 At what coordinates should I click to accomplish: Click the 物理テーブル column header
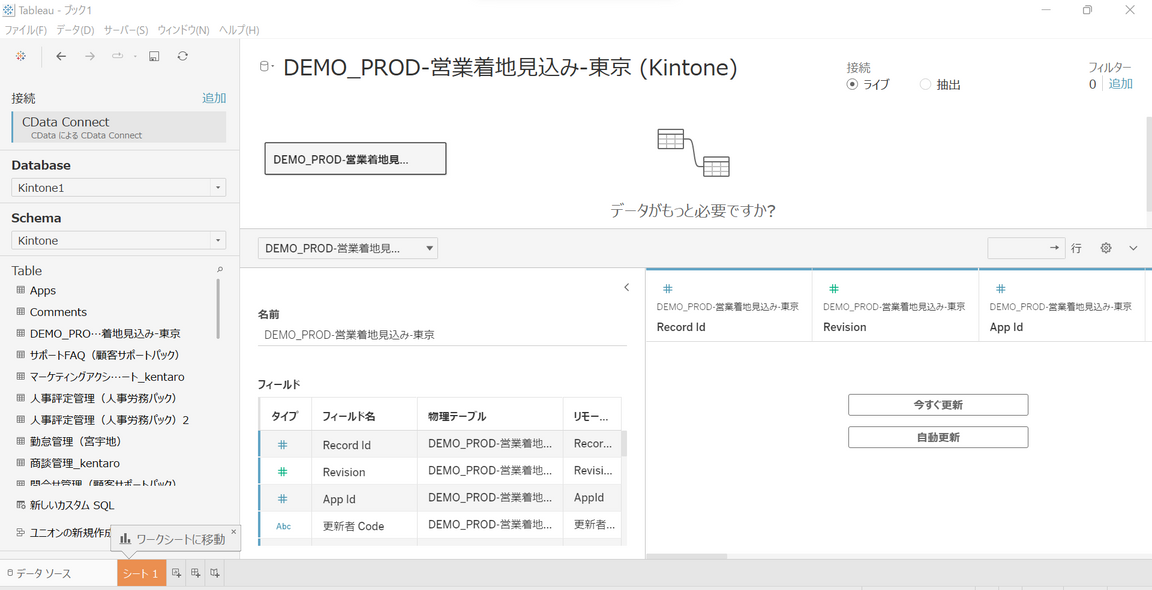click(x=490, y=417)
